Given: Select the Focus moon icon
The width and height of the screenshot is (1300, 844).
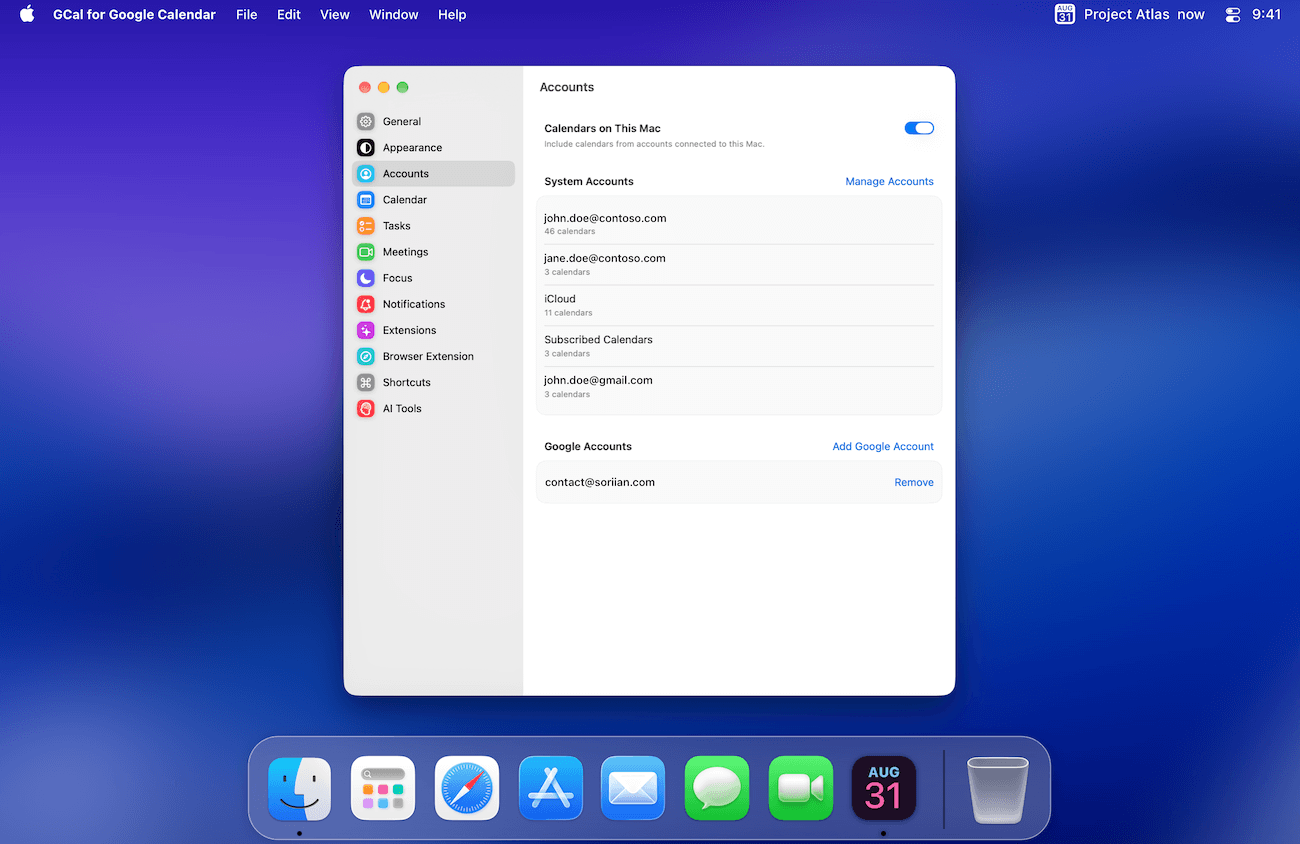Looking at the screenshot, I should coord(366,278).
